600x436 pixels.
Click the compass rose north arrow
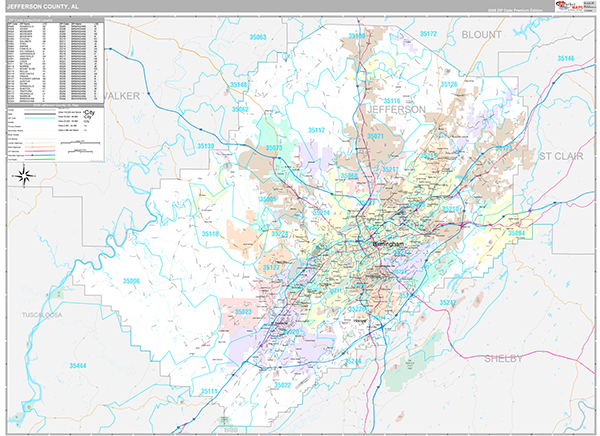click(23, 176)
